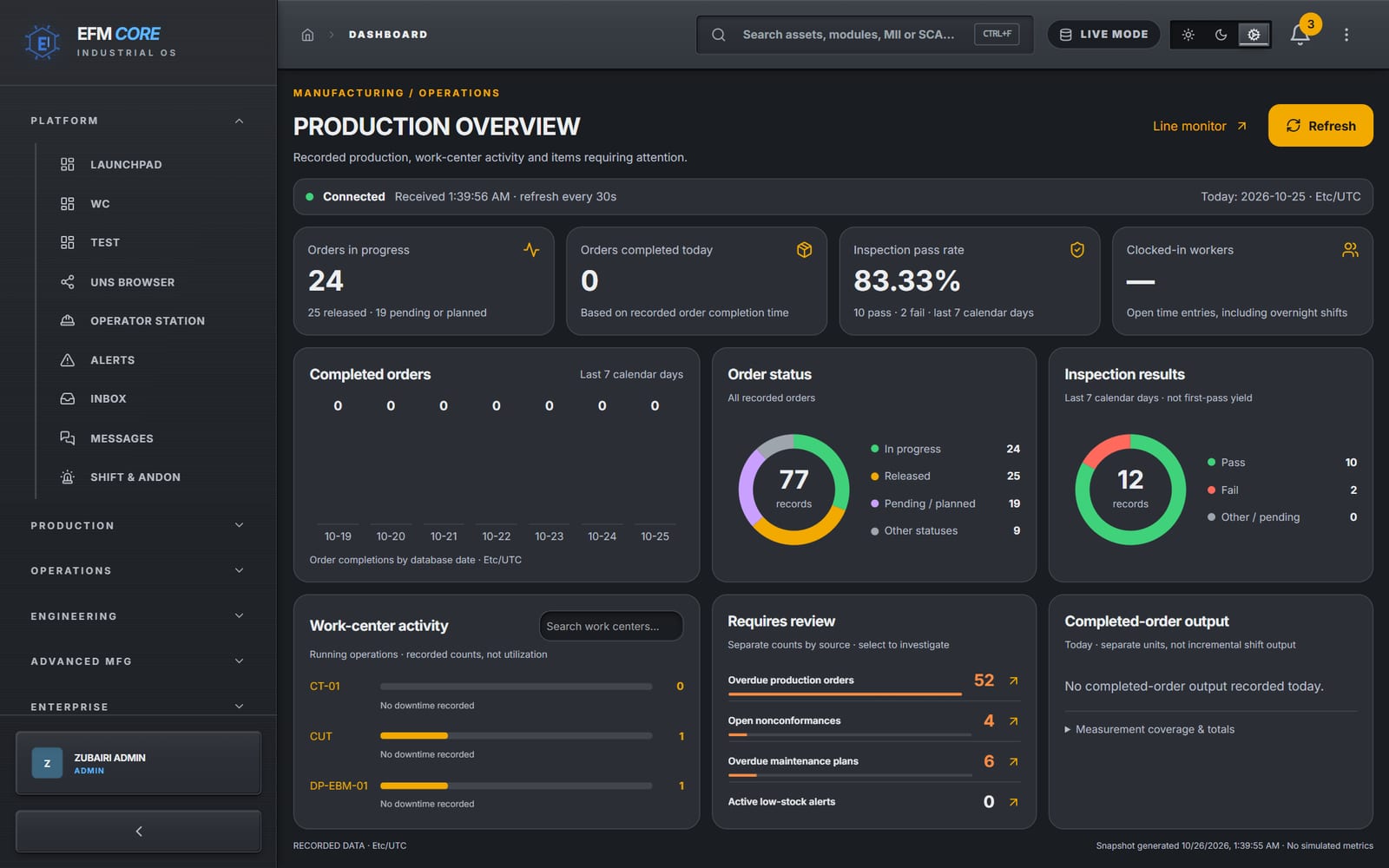The image size is (1389, 868).
Task: Expand Measurement coverage & totals
Action: [1149, 729]
